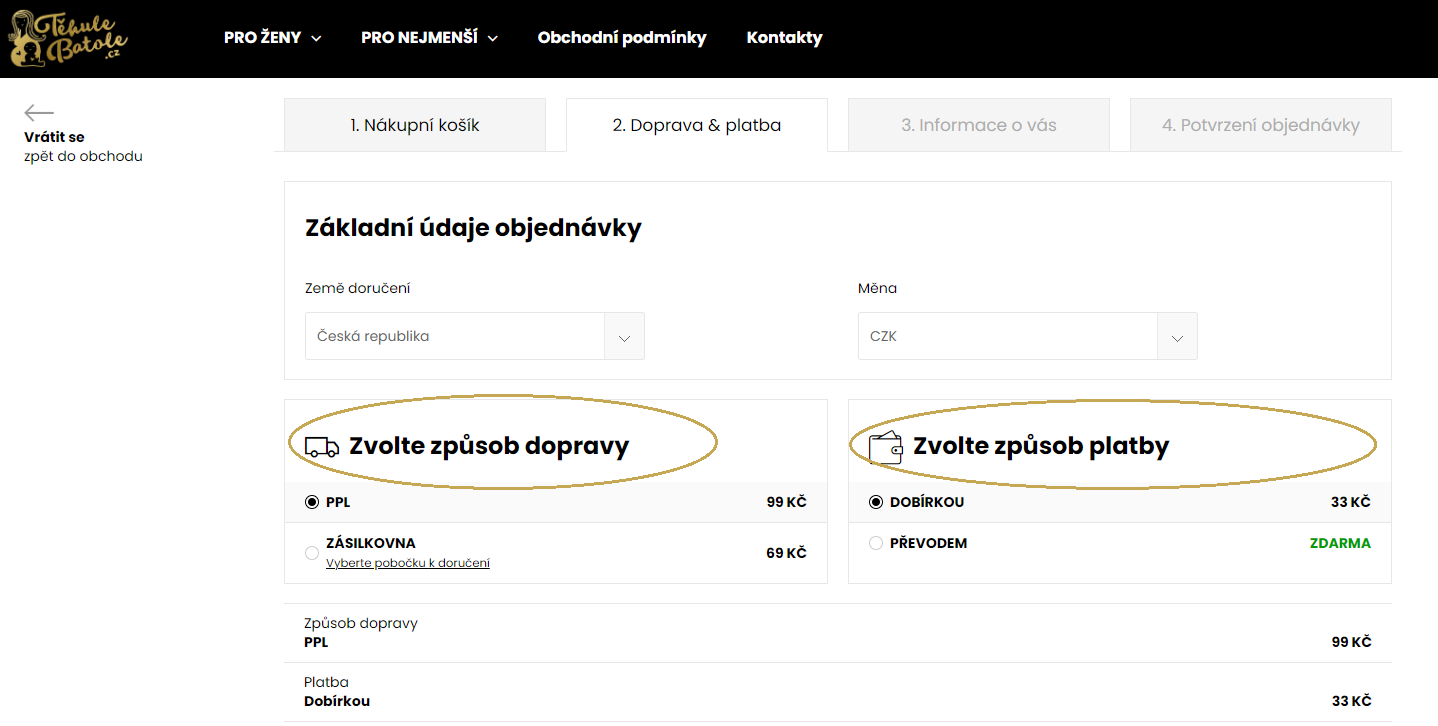This screenshot has width=1438, height=726.
Task: Expand the PRO NEJMENŠÍ menu
Action: tap(429, 38)
